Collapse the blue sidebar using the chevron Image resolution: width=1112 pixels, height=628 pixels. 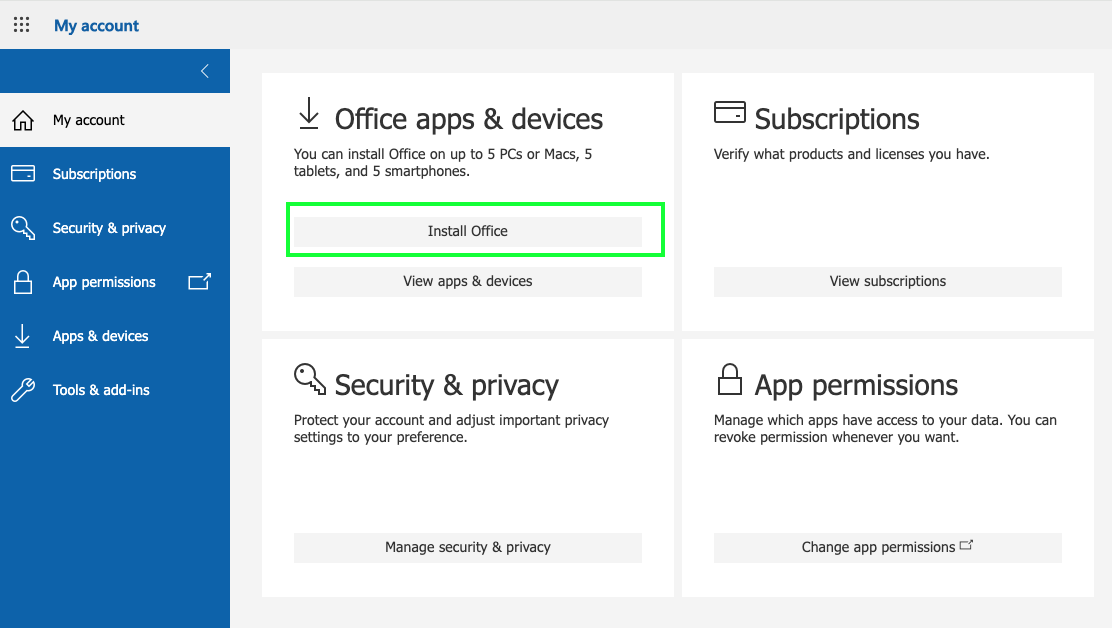point(204,71)
